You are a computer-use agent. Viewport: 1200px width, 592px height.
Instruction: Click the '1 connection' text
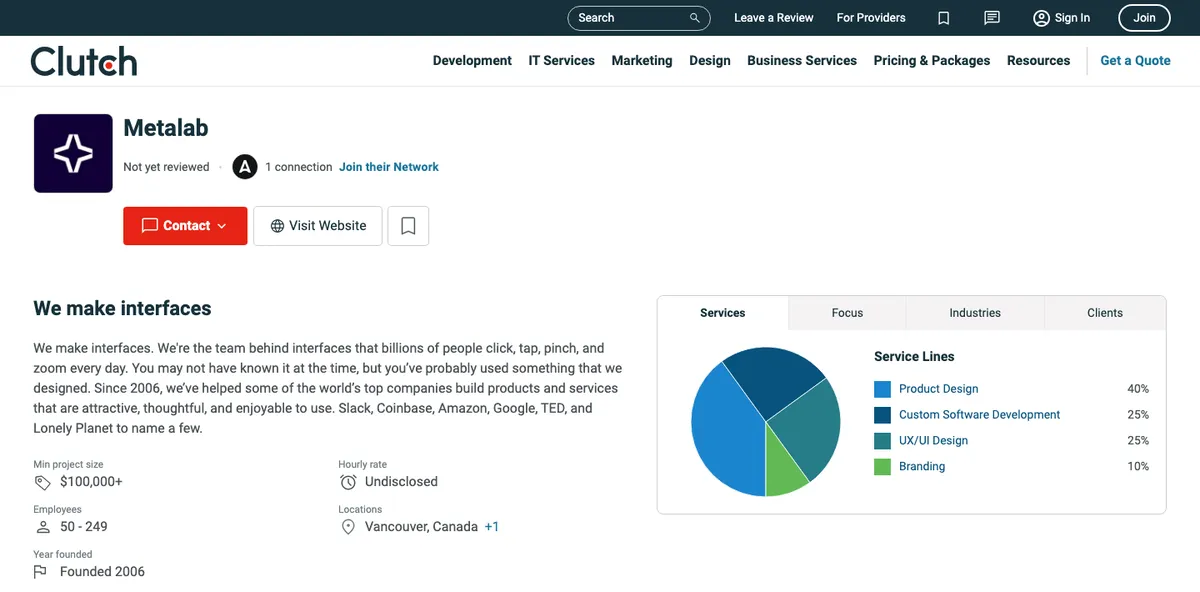coord(298,167)
